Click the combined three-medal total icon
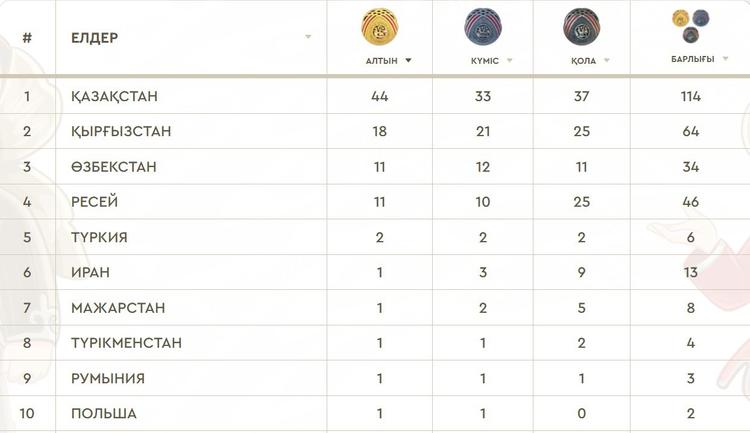 point(691,26)
